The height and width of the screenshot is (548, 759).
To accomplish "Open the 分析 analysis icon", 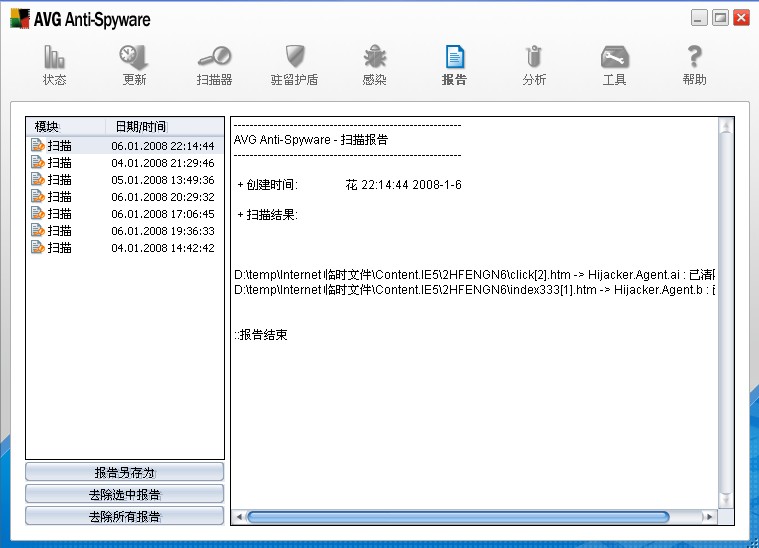I will coord(534,57).
